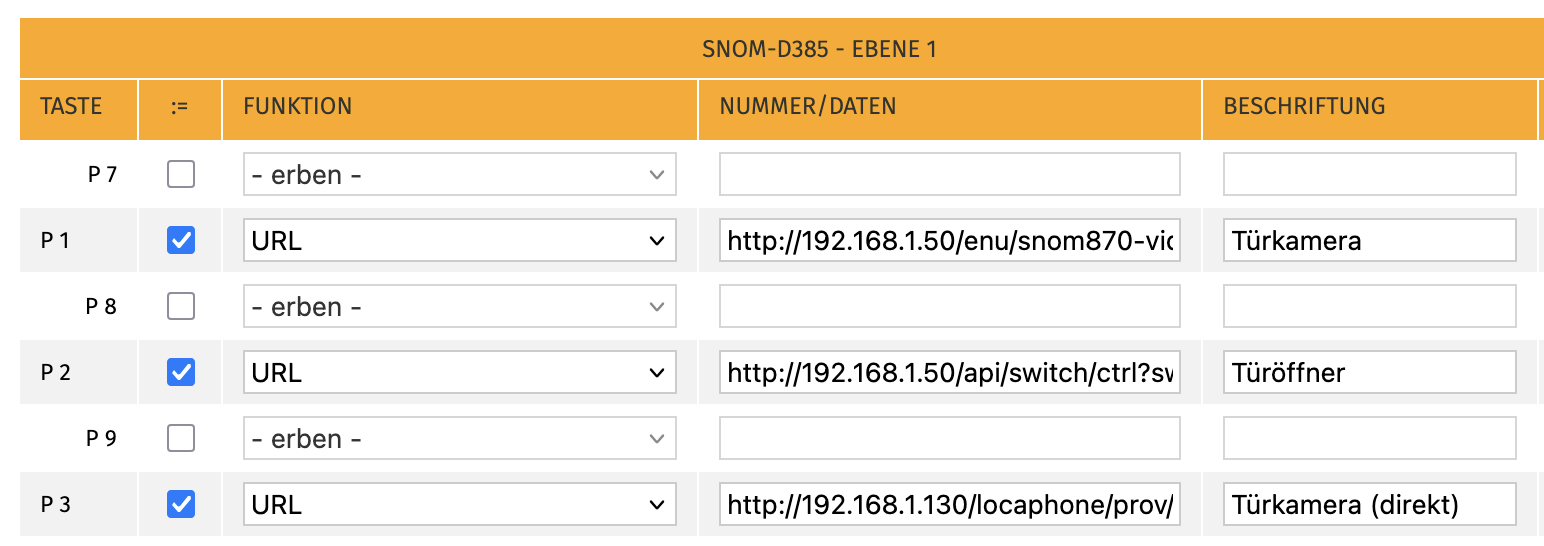Disable the checked box for P 2
The image size is (1544, 546).
tap(181, 373)
